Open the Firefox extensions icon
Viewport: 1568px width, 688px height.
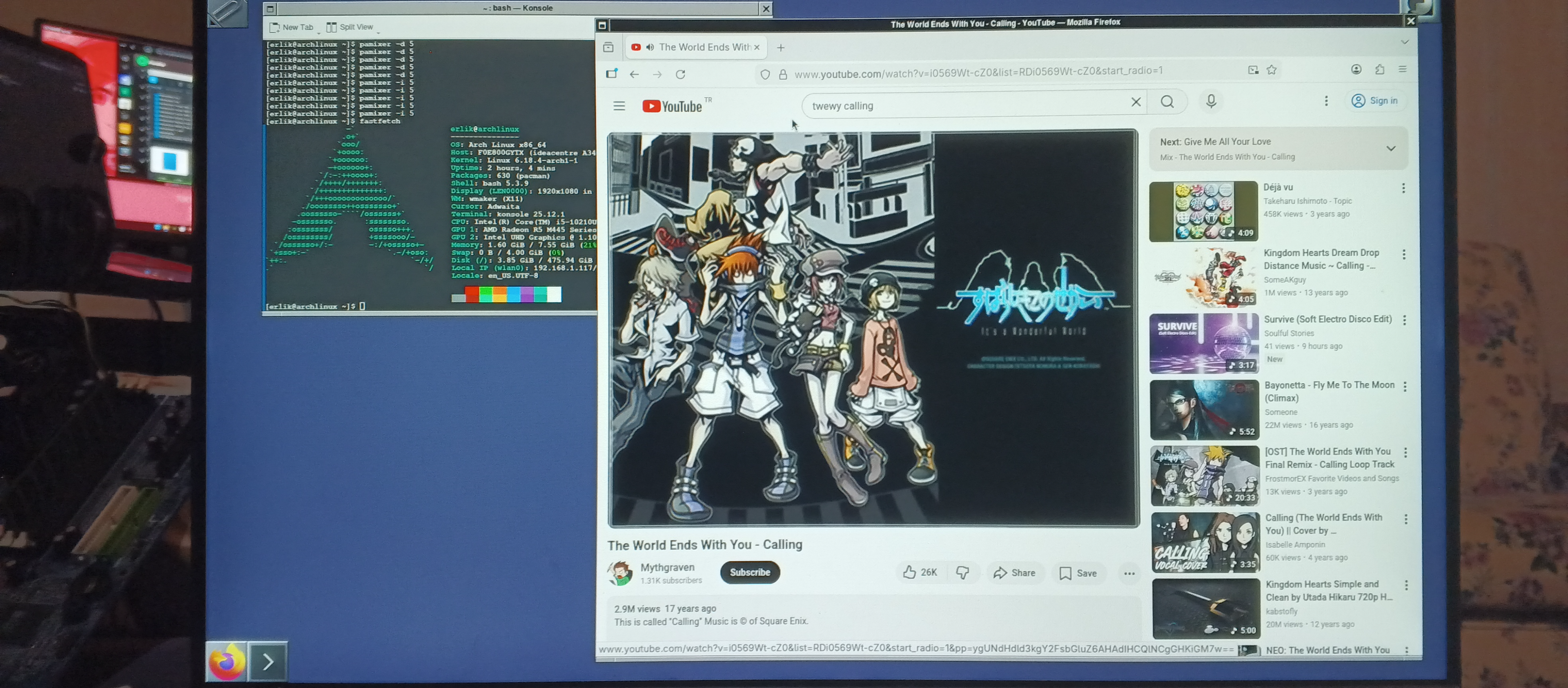pos(1380,69)
